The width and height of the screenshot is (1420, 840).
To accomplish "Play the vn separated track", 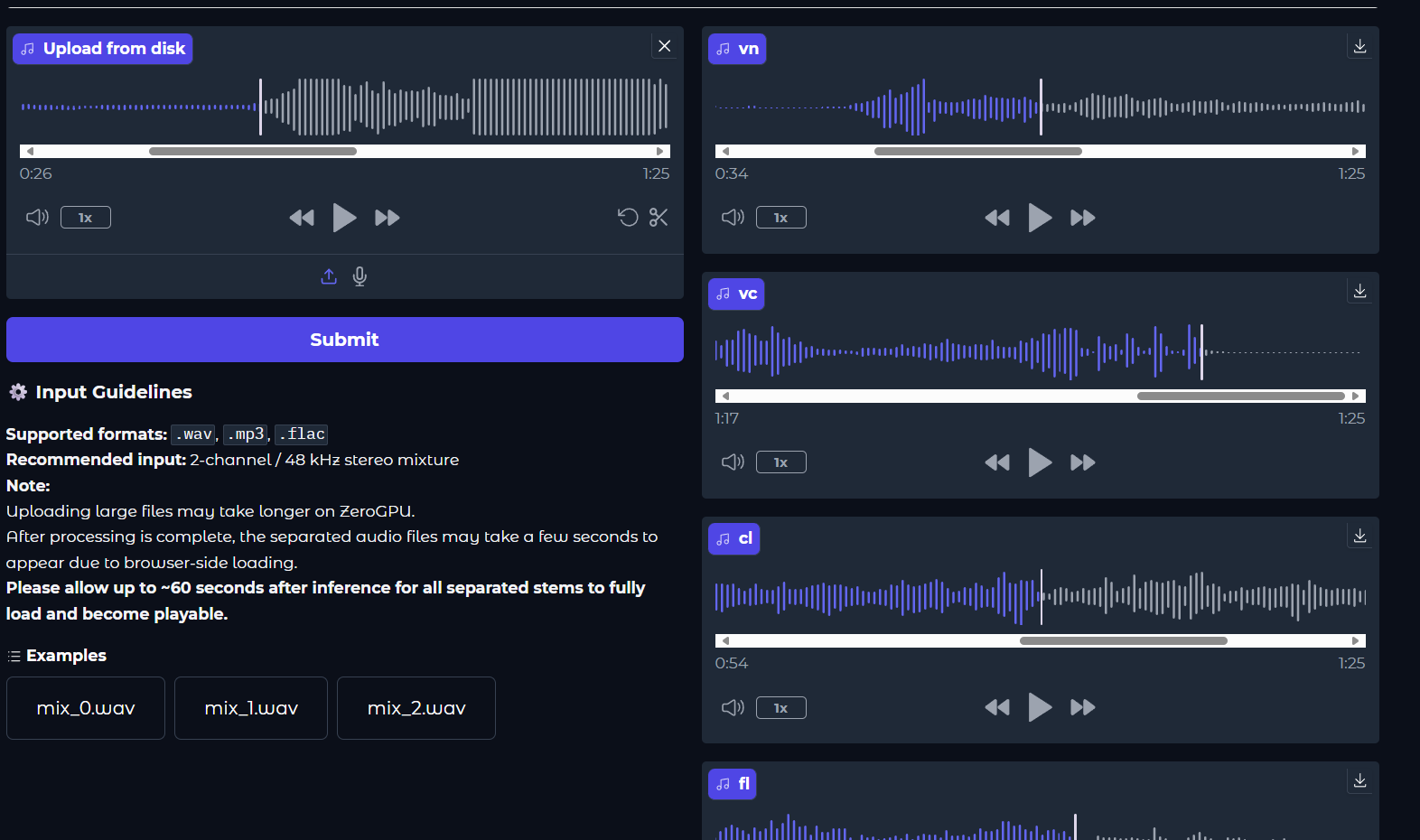I will point(1040,218).
